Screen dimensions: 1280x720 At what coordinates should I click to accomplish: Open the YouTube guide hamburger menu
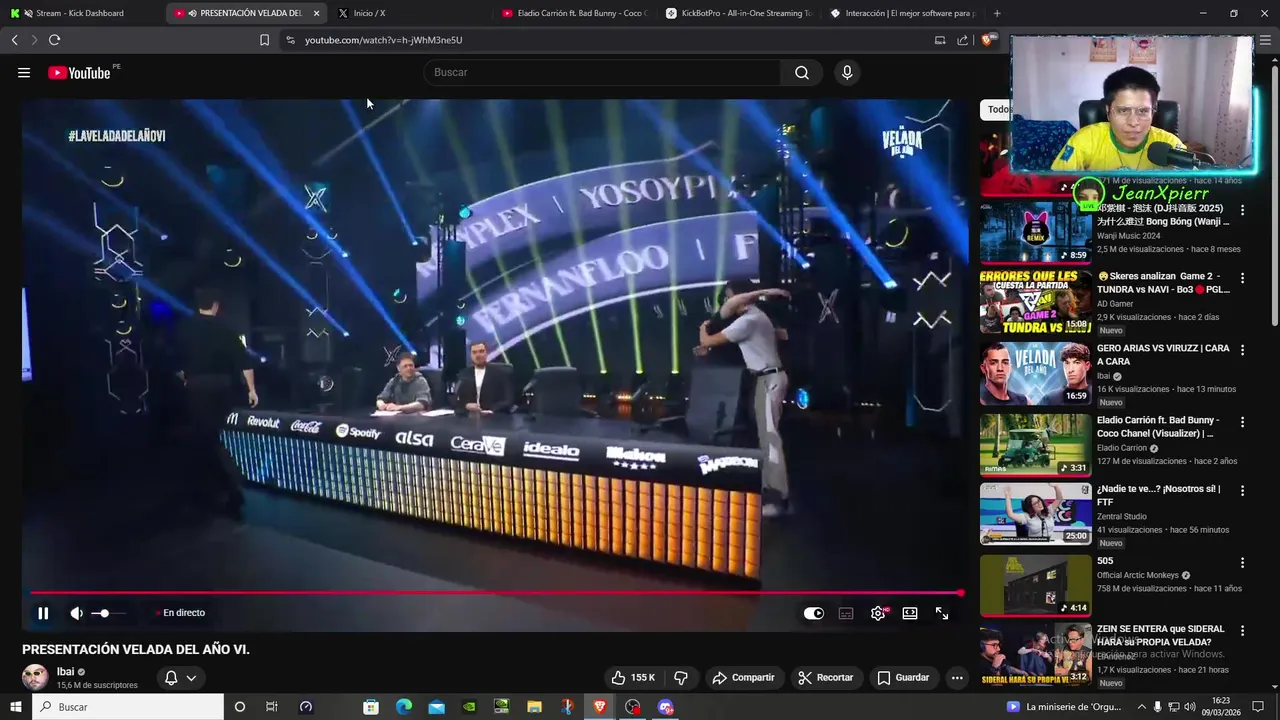coord(24,73)
